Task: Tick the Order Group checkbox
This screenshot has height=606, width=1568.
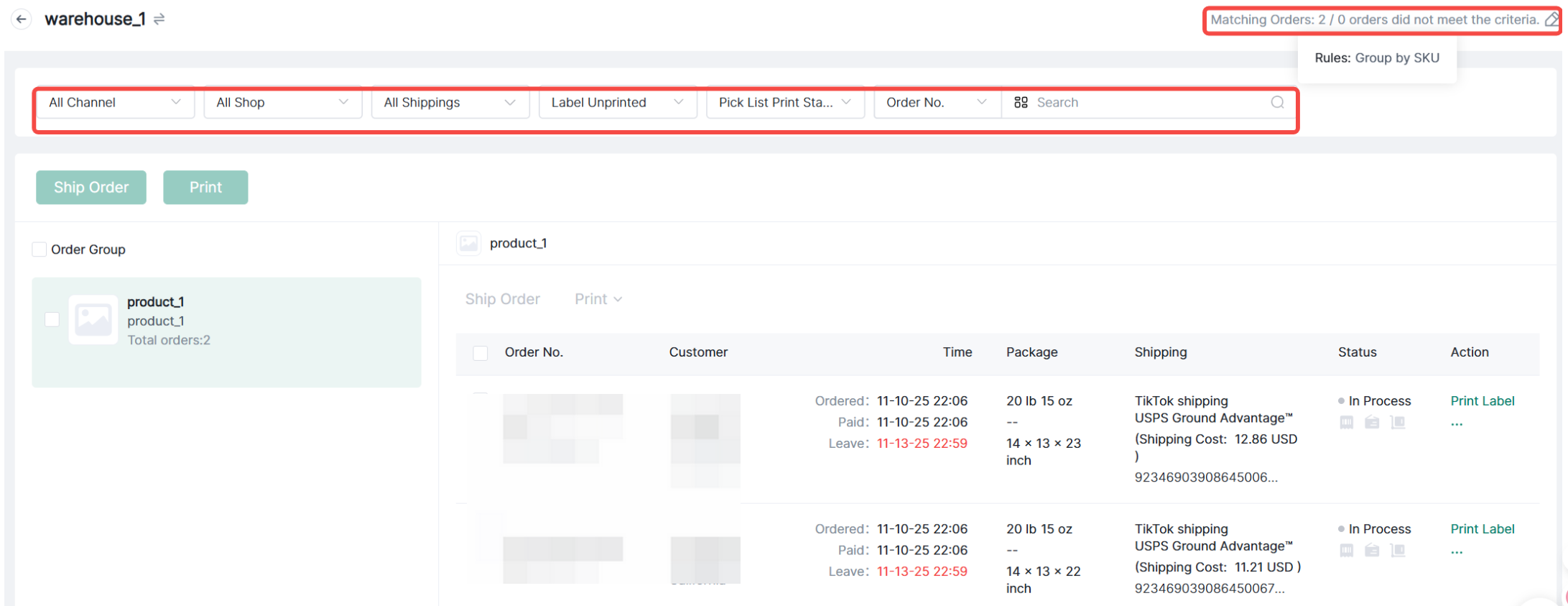Action: (x=40, y=249)
